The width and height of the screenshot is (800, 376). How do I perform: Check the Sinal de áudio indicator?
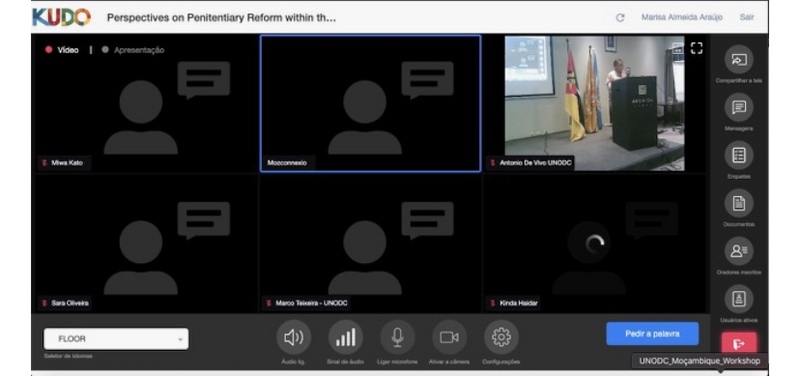[345, 337]
